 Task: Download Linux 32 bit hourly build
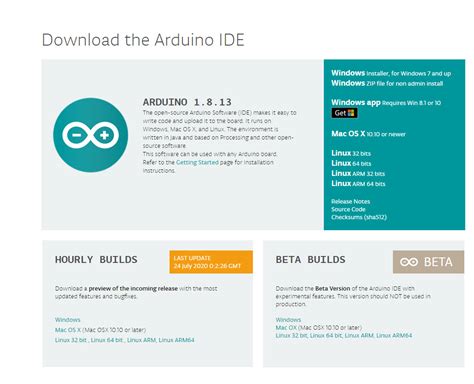point(71,340)
